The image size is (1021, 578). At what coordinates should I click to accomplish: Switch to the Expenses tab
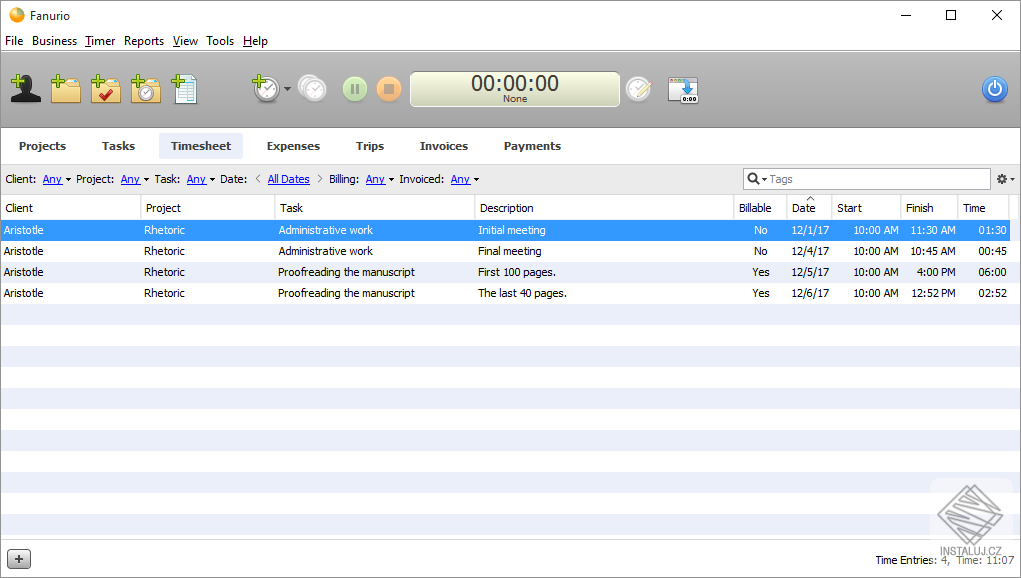293,146
